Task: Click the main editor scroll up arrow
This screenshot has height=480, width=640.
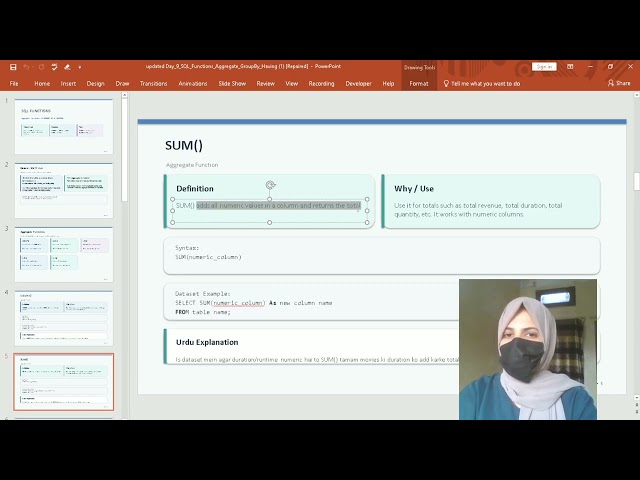Action: pos(636,95)
